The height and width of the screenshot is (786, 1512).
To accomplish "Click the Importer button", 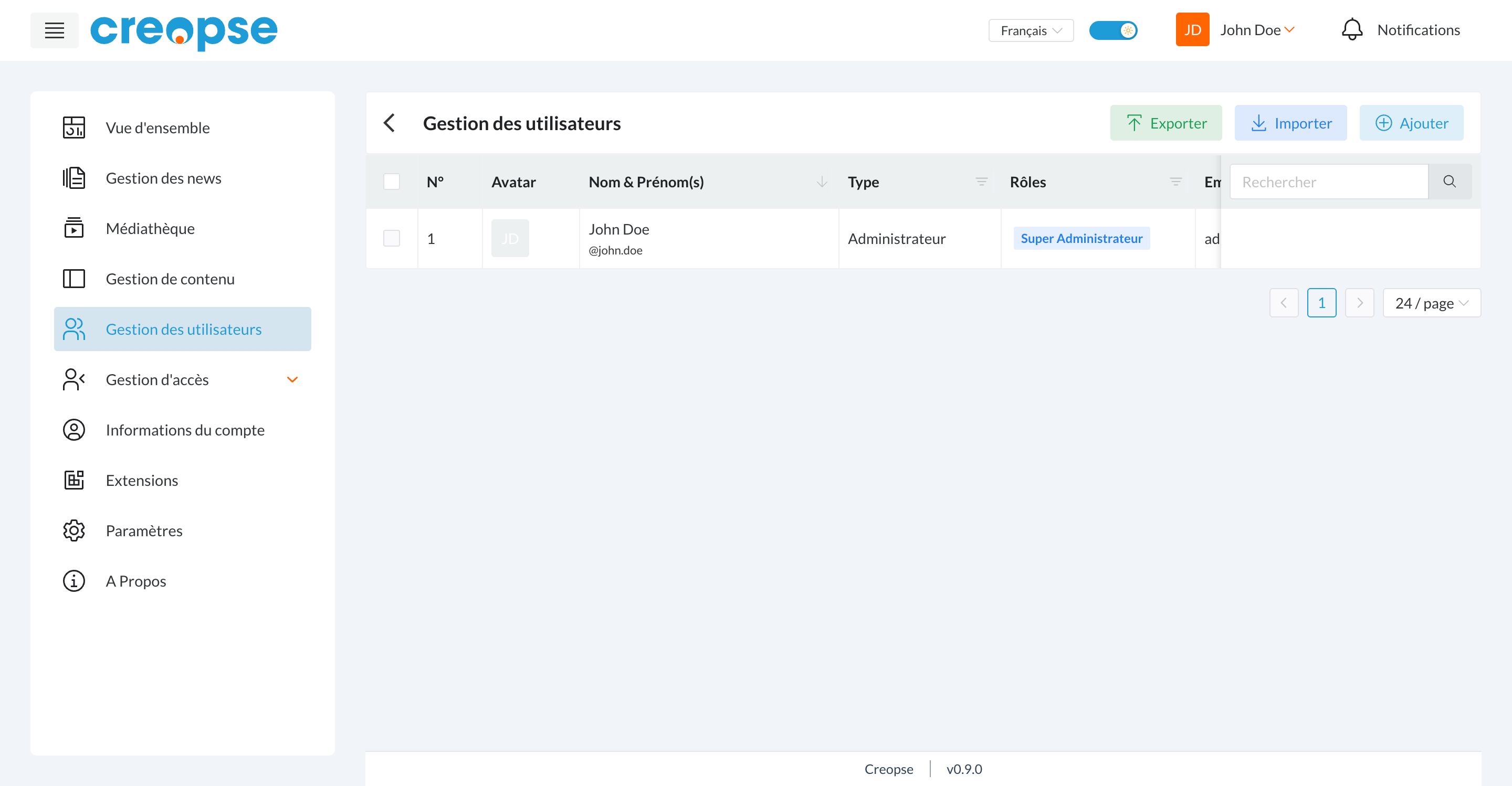I will pos(1291,123).
